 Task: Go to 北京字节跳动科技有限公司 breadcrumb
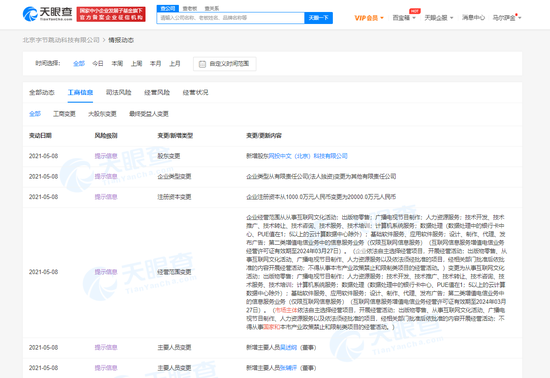click(x=61, y=40)
